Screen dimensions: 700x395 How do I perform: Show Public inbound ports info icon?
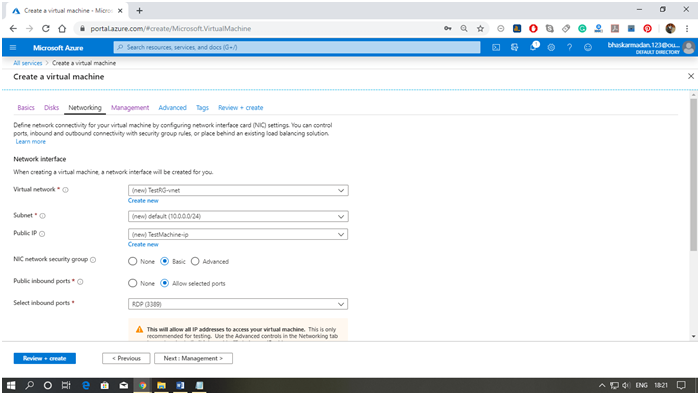(80, 282)
